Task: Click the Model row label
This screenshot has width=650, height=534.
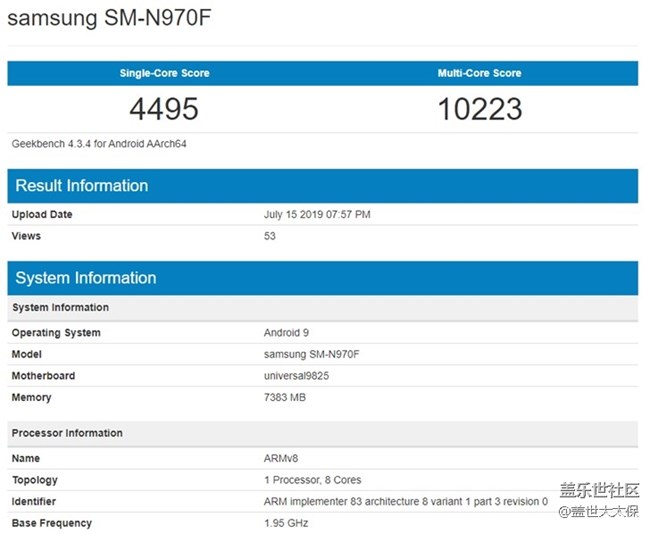Action: tap(27, 354)
